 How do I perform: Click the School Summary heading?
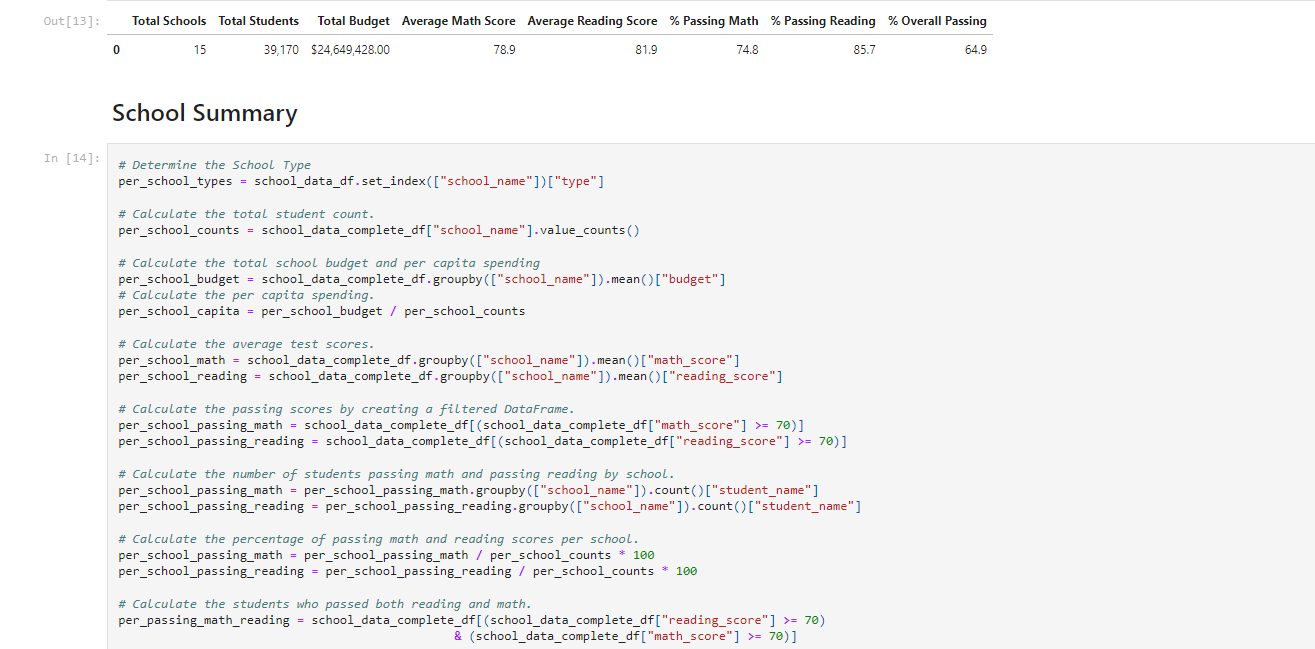205,113
